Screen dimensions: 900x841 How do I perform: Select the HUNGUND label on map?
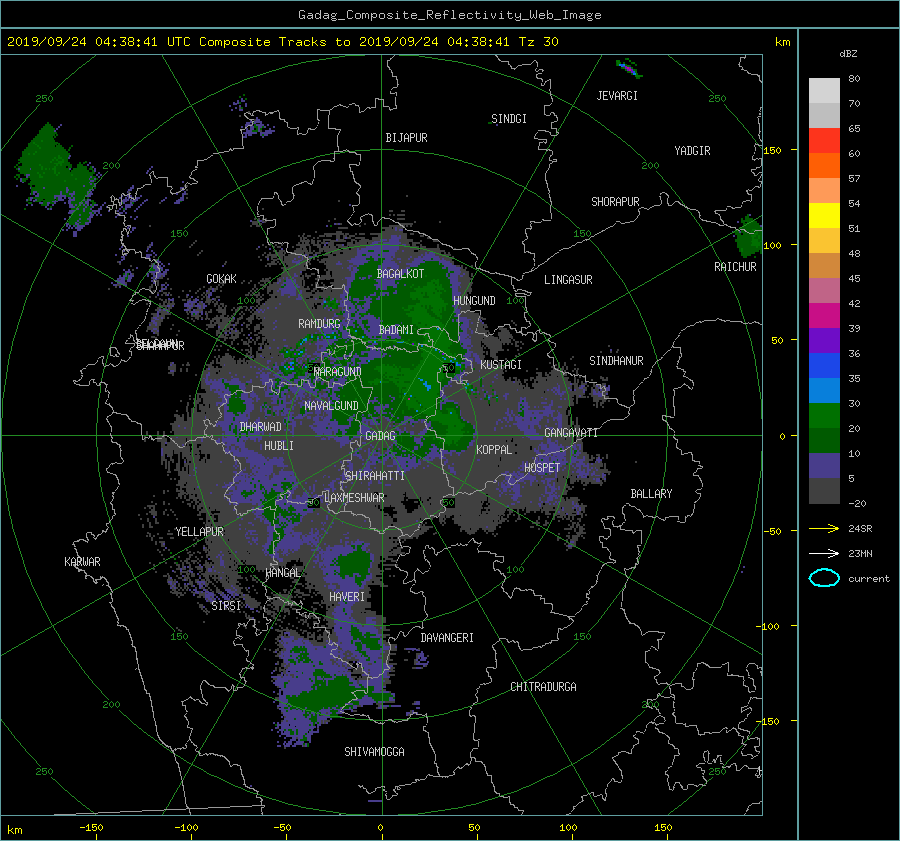(474, 300)
